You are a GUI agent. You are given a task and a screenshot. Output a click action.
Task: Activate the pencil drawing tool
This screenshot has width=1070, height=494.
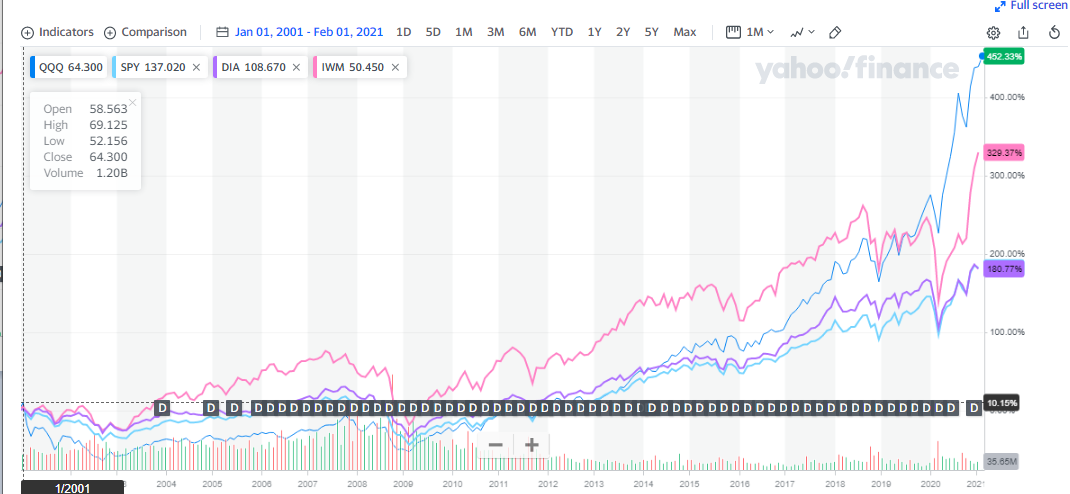point(835,32)
